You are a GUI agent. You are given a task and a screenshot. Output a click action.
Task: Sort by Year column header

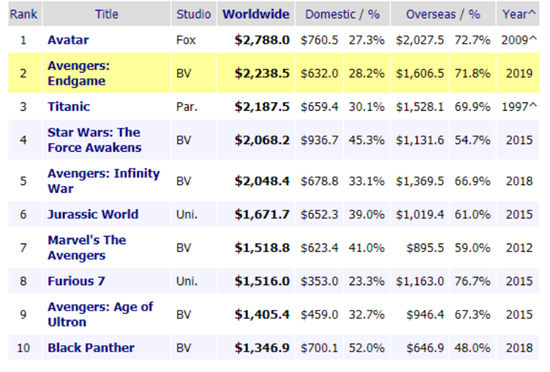(518, 14)
